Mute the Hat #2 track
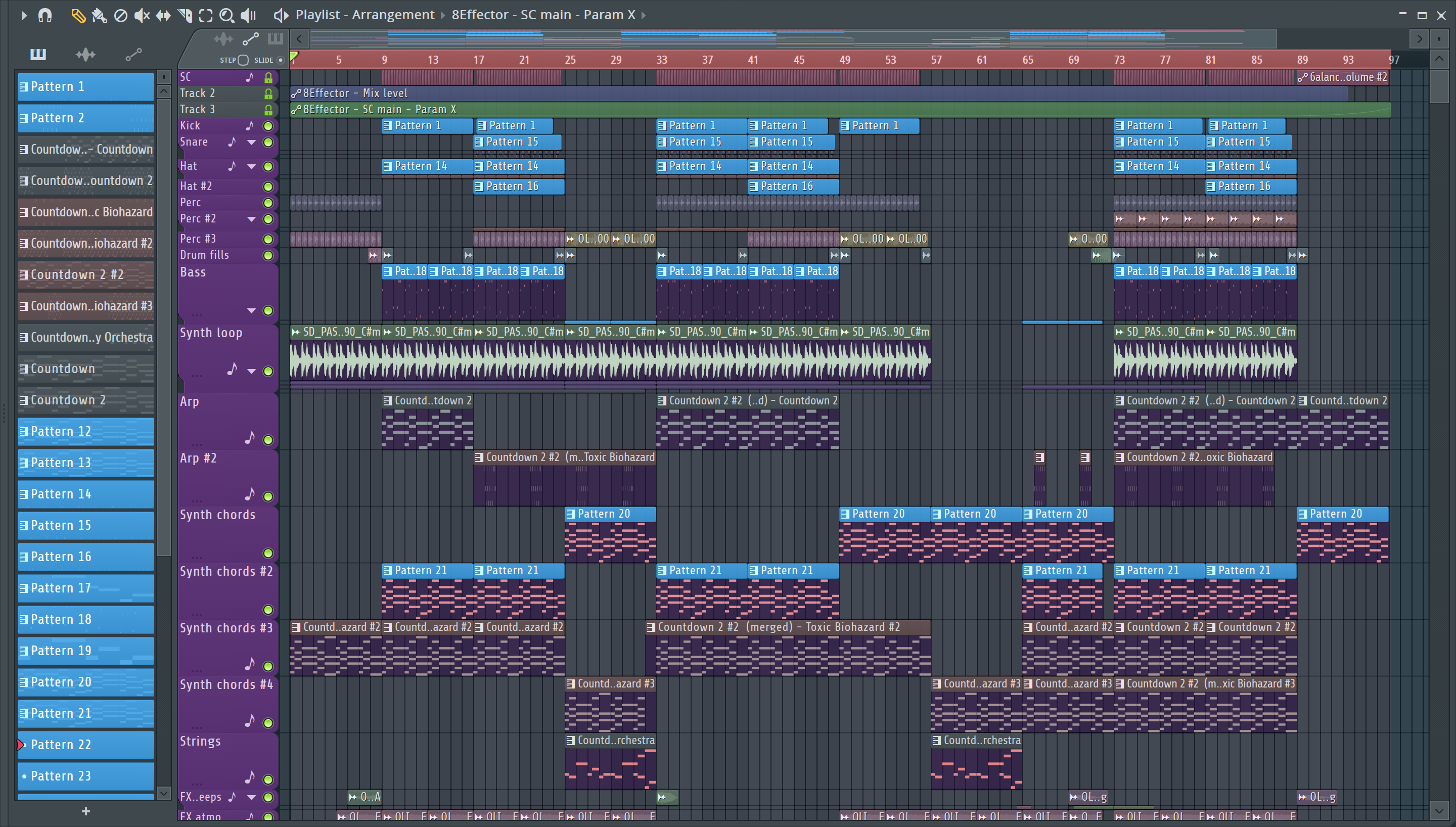 pyautogui.click(x=268, y=187)
